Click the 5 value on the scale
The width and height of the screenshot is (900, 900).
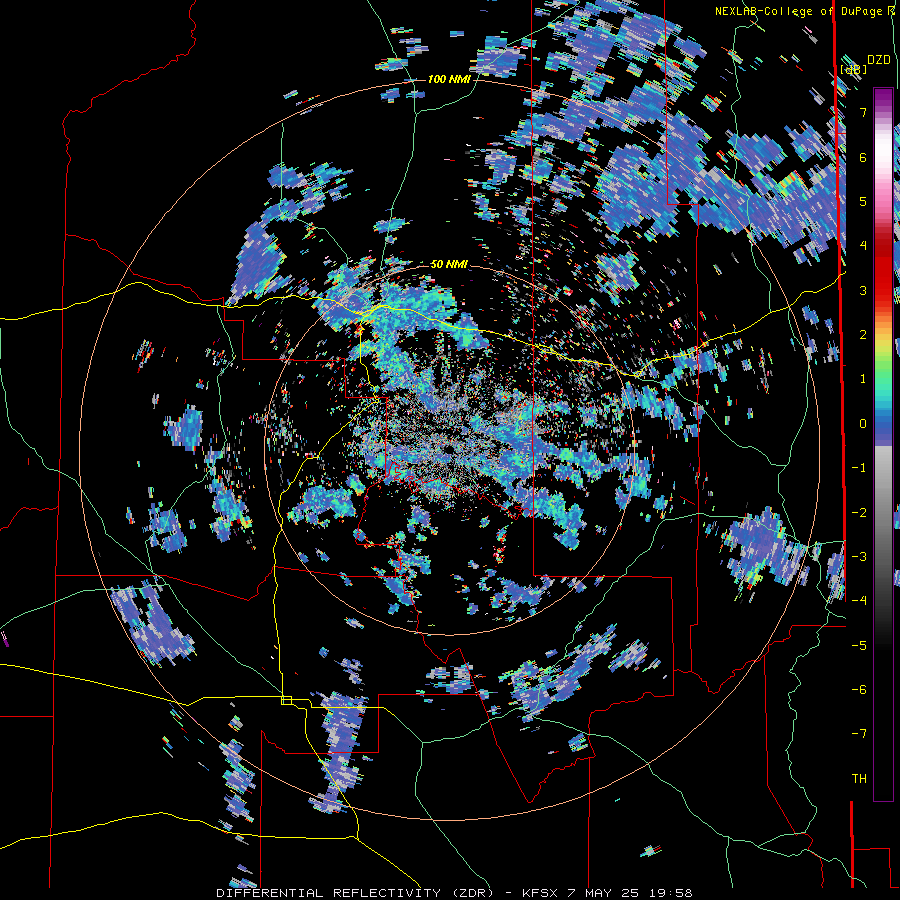[863, 201]
